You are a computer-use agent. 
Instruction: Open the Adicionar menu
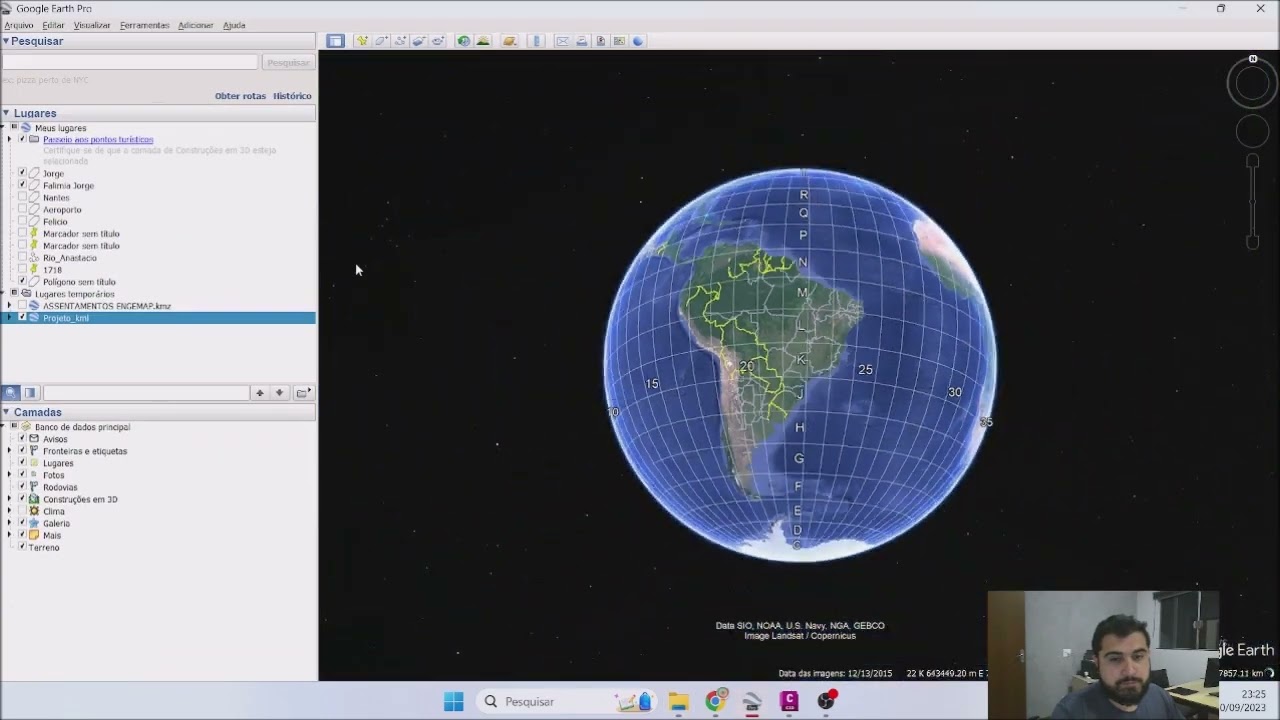pos(195,25)
